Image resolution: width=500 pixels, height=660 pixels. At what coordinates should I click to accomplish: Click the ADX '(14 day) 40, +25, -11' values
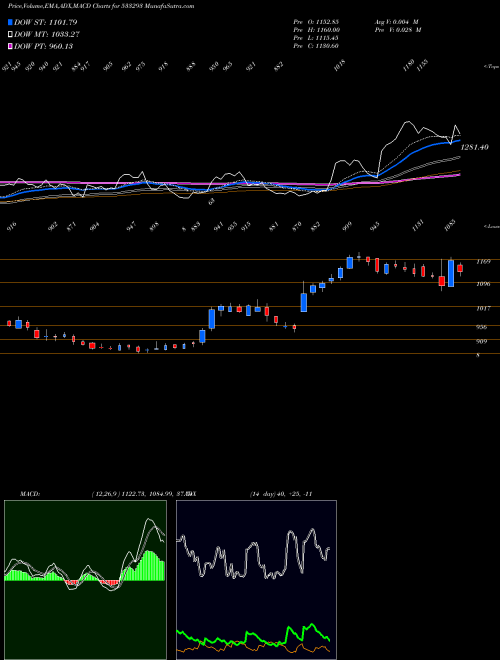tap(281, 494)
